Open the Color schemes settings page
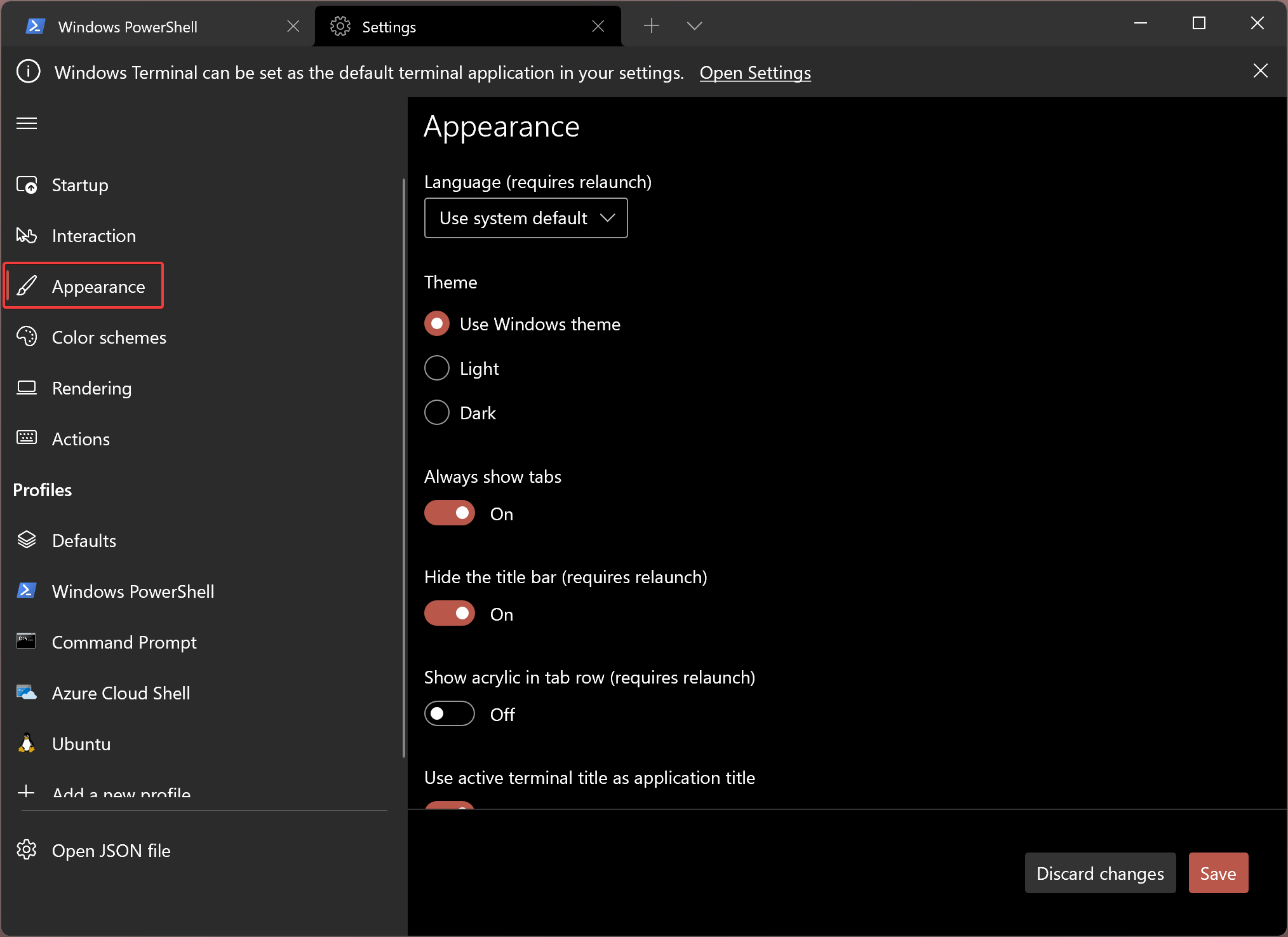The height and width of the screenshot is (937, 1288). coord(202,337)
